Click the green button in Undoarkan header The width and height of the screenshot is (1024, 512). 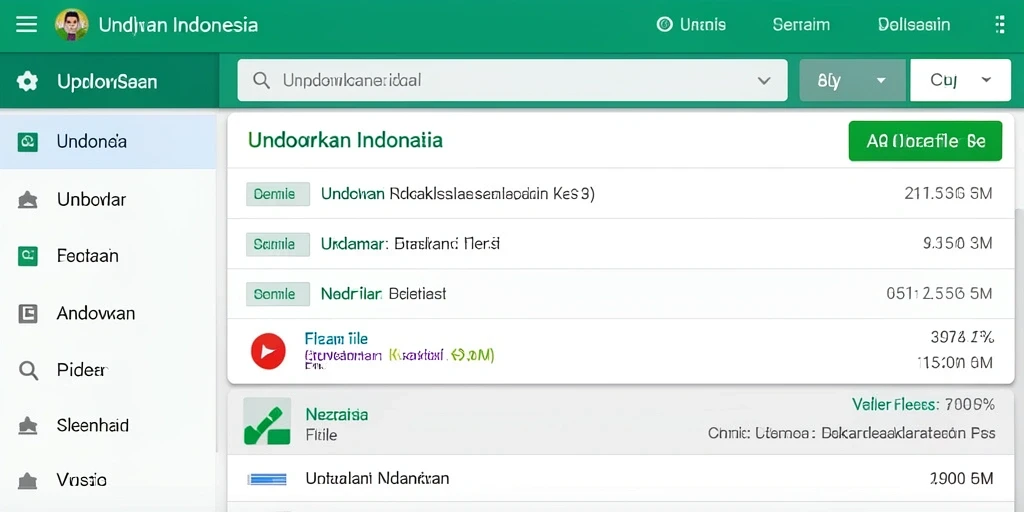coord(925,141)
